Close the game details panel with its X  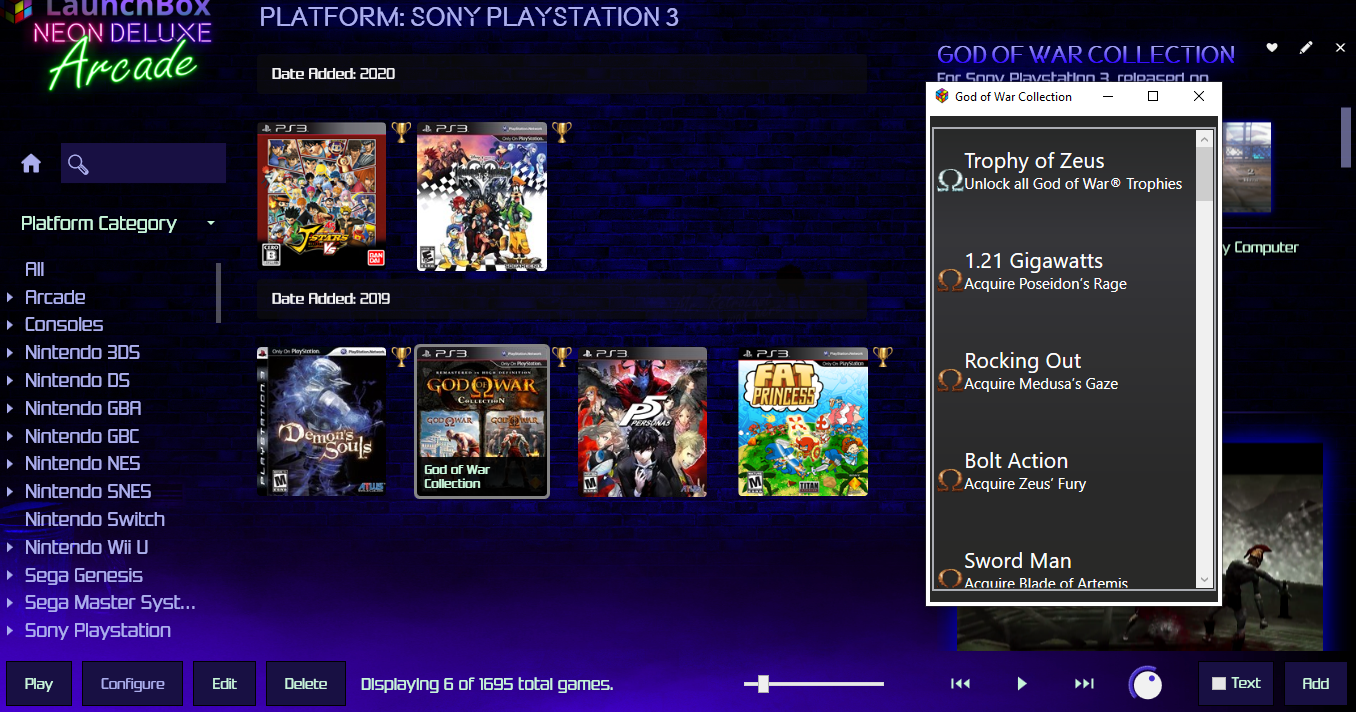click(x=1340, y=48)
